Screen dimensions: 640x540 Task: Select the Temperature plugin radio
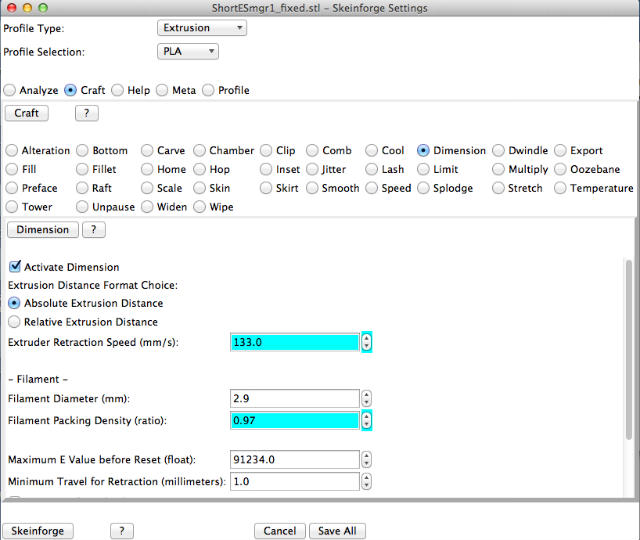click(560, 188)
